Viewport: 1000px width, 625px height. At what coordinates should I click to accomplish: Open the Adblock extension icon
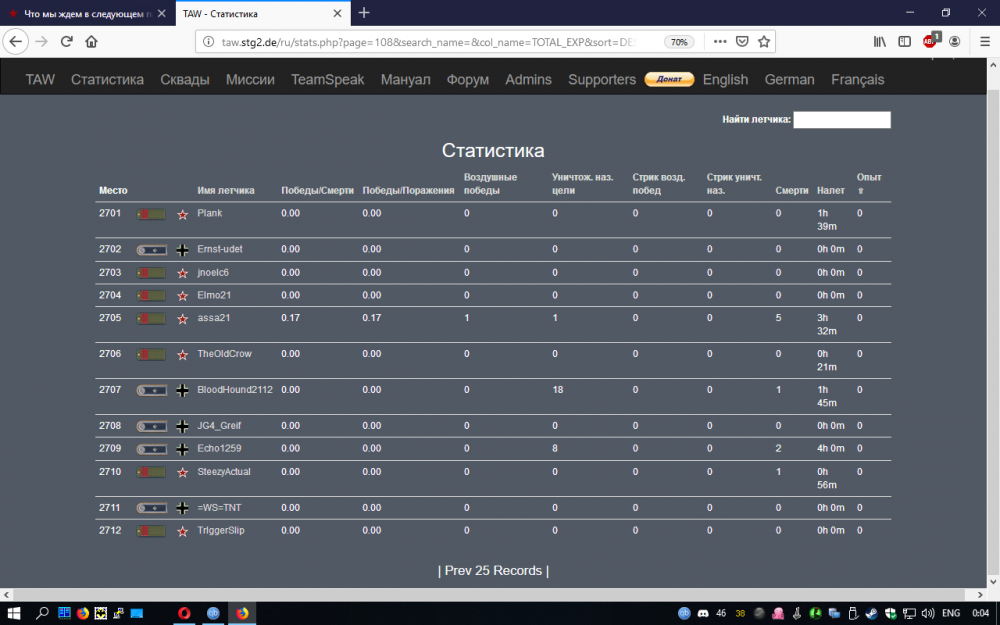(930, 41)
